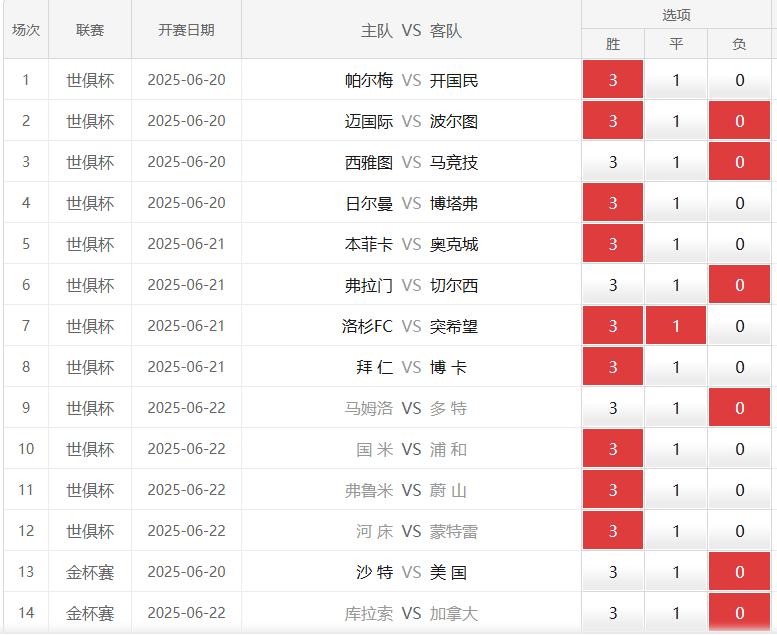This screenshot has height=635, width=777.
Task: Pick draw option 1 for 本菲卡 VS 奥克城
Action: coord(676,243)
